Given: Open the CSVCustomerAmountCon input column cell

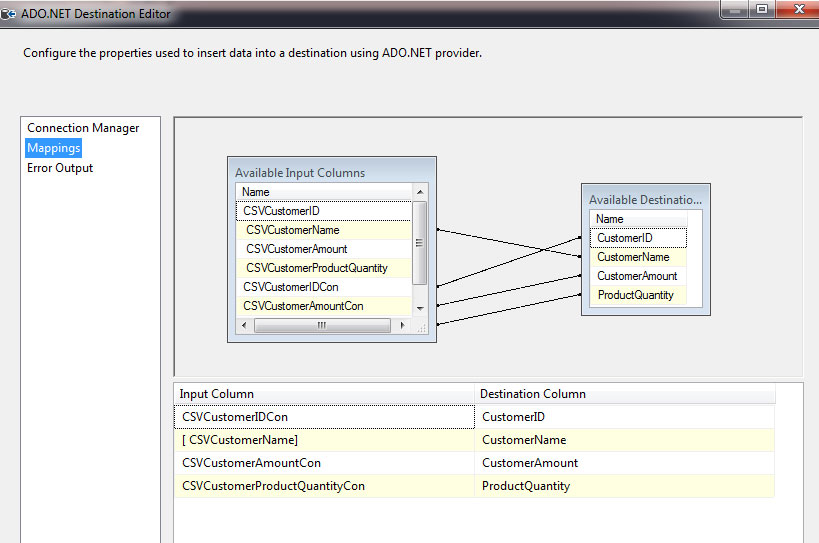Looking at the screenshot, I should click(324, 463).
